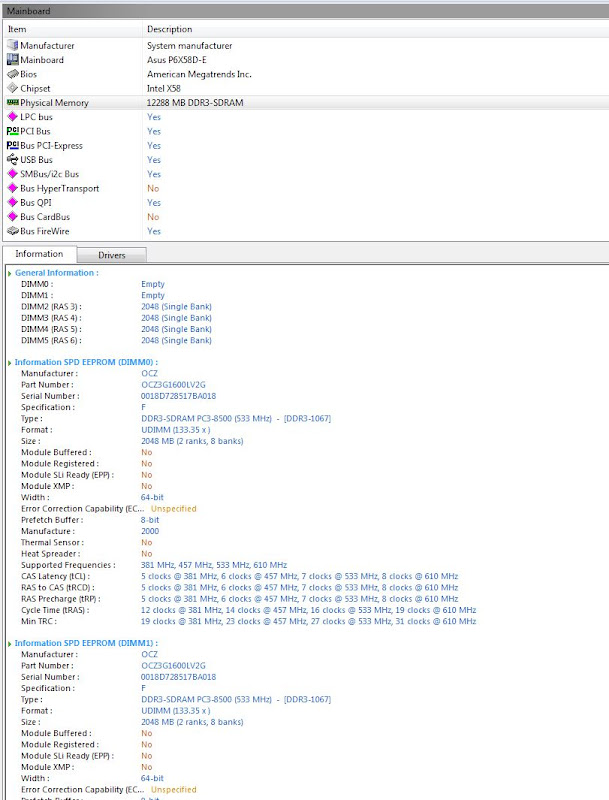Click the Bios chip icon

[13, 74]
